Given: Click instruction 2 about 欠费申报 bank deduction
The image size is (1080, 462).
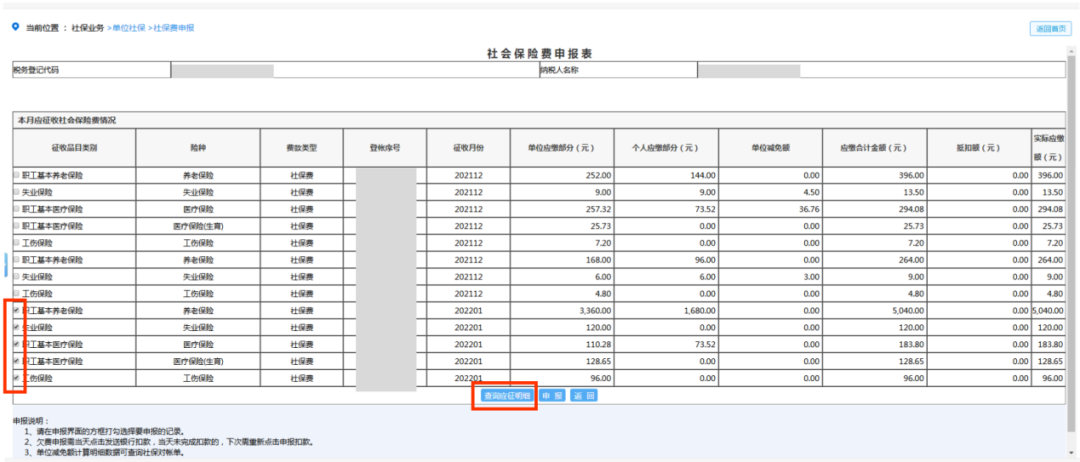Looking at the screenshot, I should coord(167,441).
